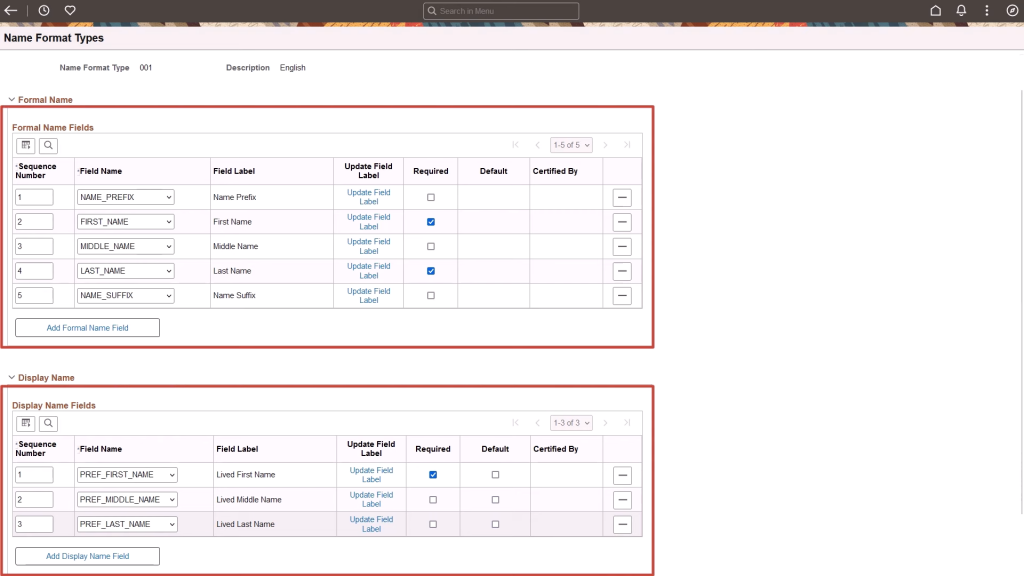Click the Recent History clock icon
This screenshot has height=576, width=1024.
coord(44,10)
